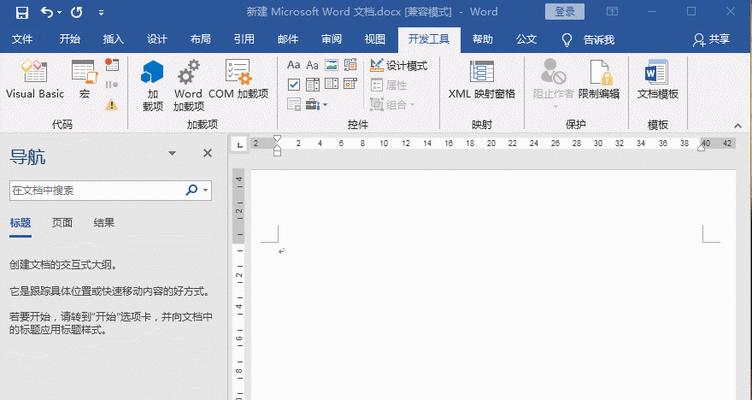Click inside the blank document page
The height and width of the screenshot is (400, 752).
[494, 285]
